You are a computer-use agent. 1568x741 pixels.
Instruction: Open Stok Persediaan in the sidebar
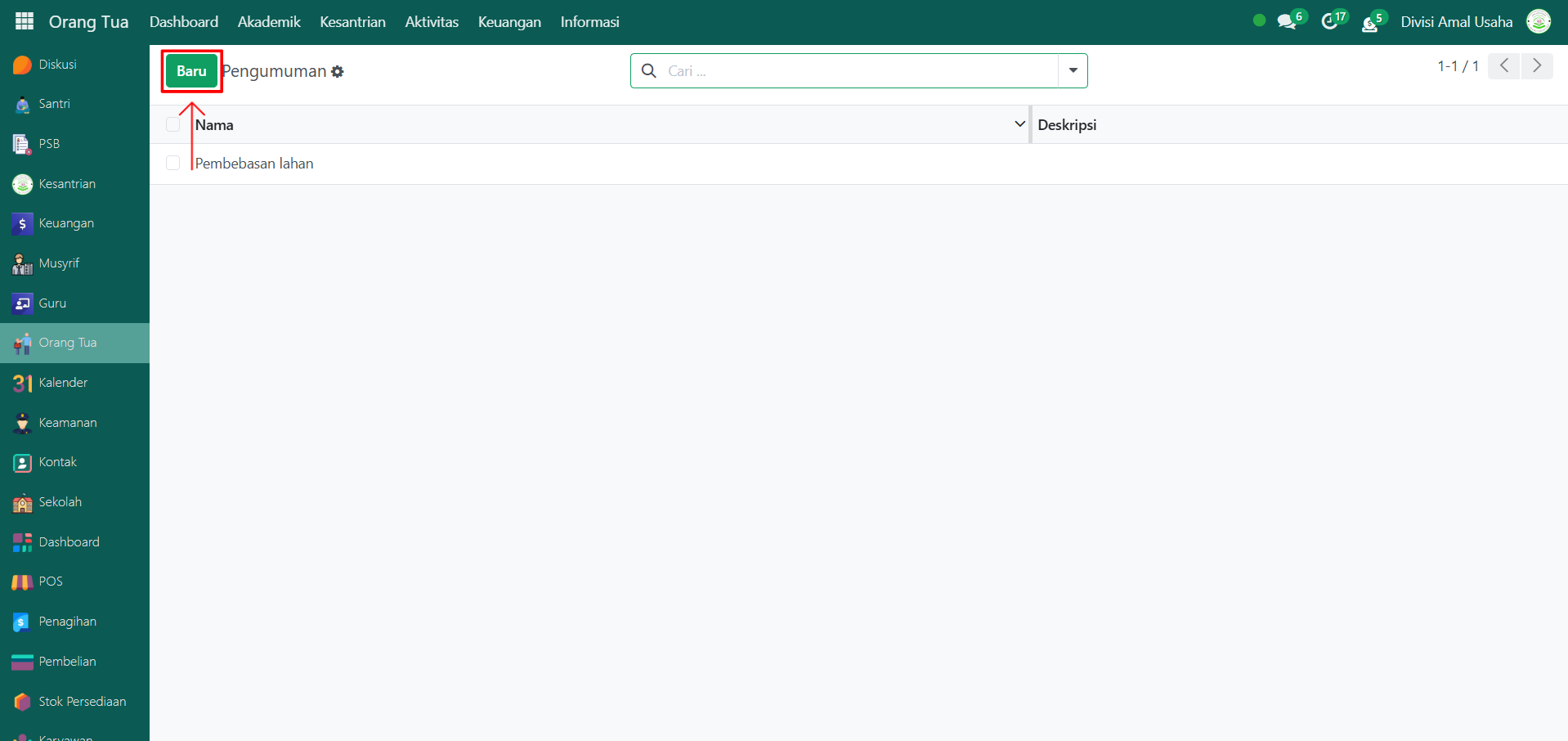(x=82, y=702)
